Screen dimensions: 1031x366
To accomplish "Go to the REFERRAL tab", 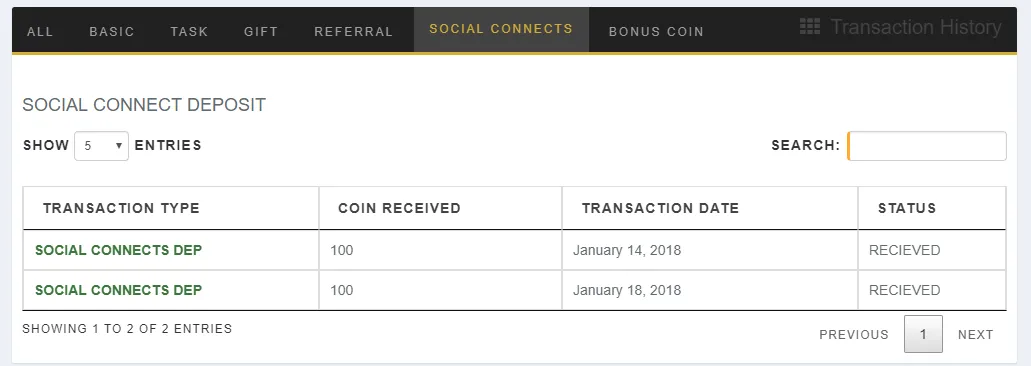I will (x=354, y=32).
